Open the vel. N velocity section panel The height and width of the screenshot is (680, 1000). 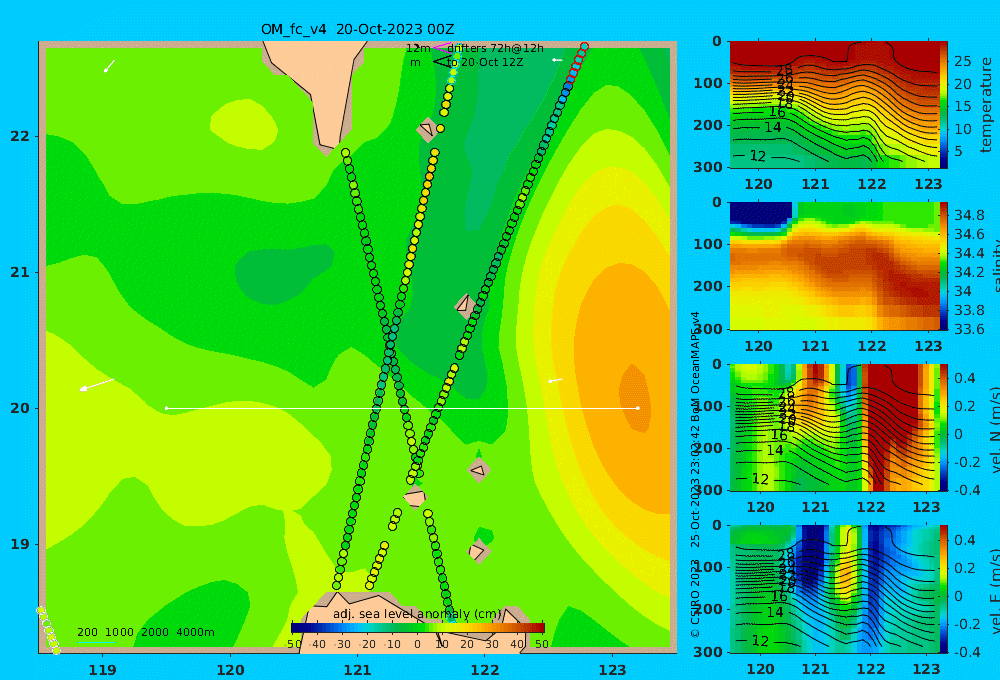[835, 427]
